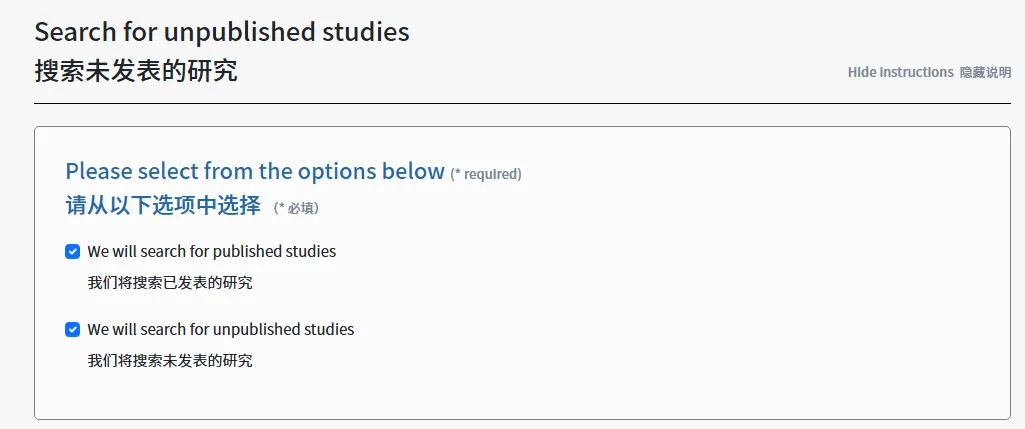Viewport: 1025px width, 429px height.
Task: Click the horizontal divider under the title
Action: 522,103
